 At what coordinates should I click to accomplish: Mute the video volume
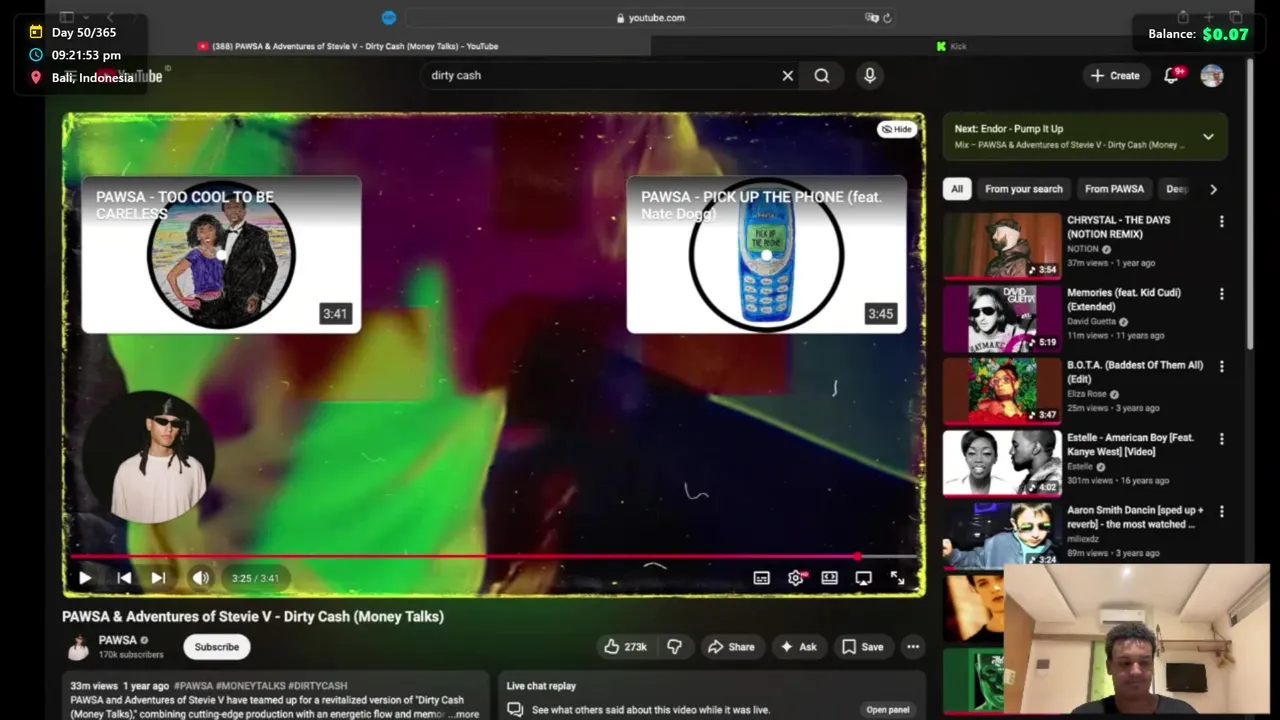point(201,578)
